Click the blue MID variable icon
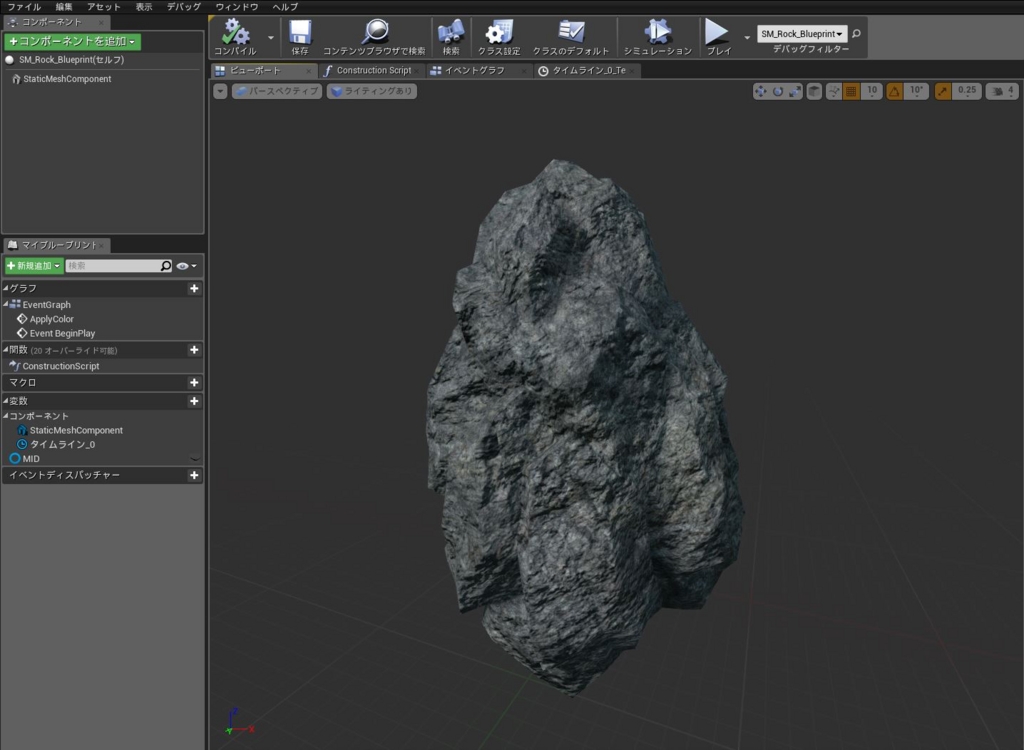 pos(15,458)
